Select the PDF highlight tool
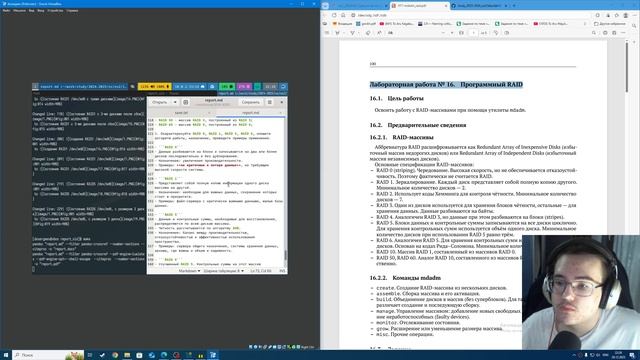The width and height of the screenshot is (640, 360). coord(337,33)
